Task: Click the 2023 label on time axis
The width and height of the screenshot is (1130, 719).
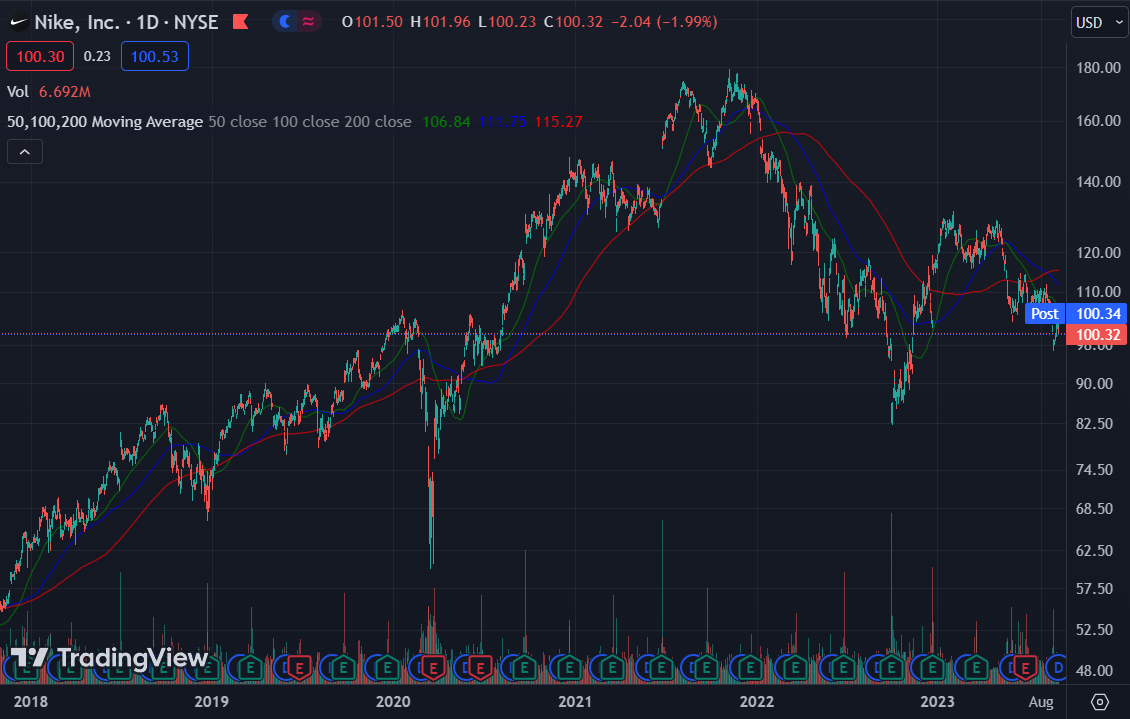Action: [x=937, y=702]
